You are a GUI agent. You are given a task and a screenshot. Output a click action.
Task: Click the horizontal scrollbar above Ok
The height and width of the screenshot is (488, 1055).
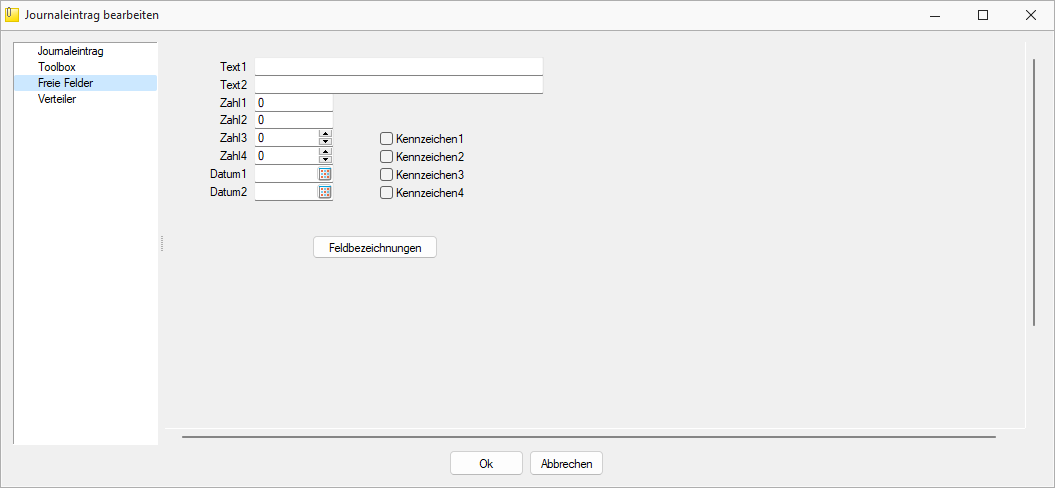(x=589, y=437)
